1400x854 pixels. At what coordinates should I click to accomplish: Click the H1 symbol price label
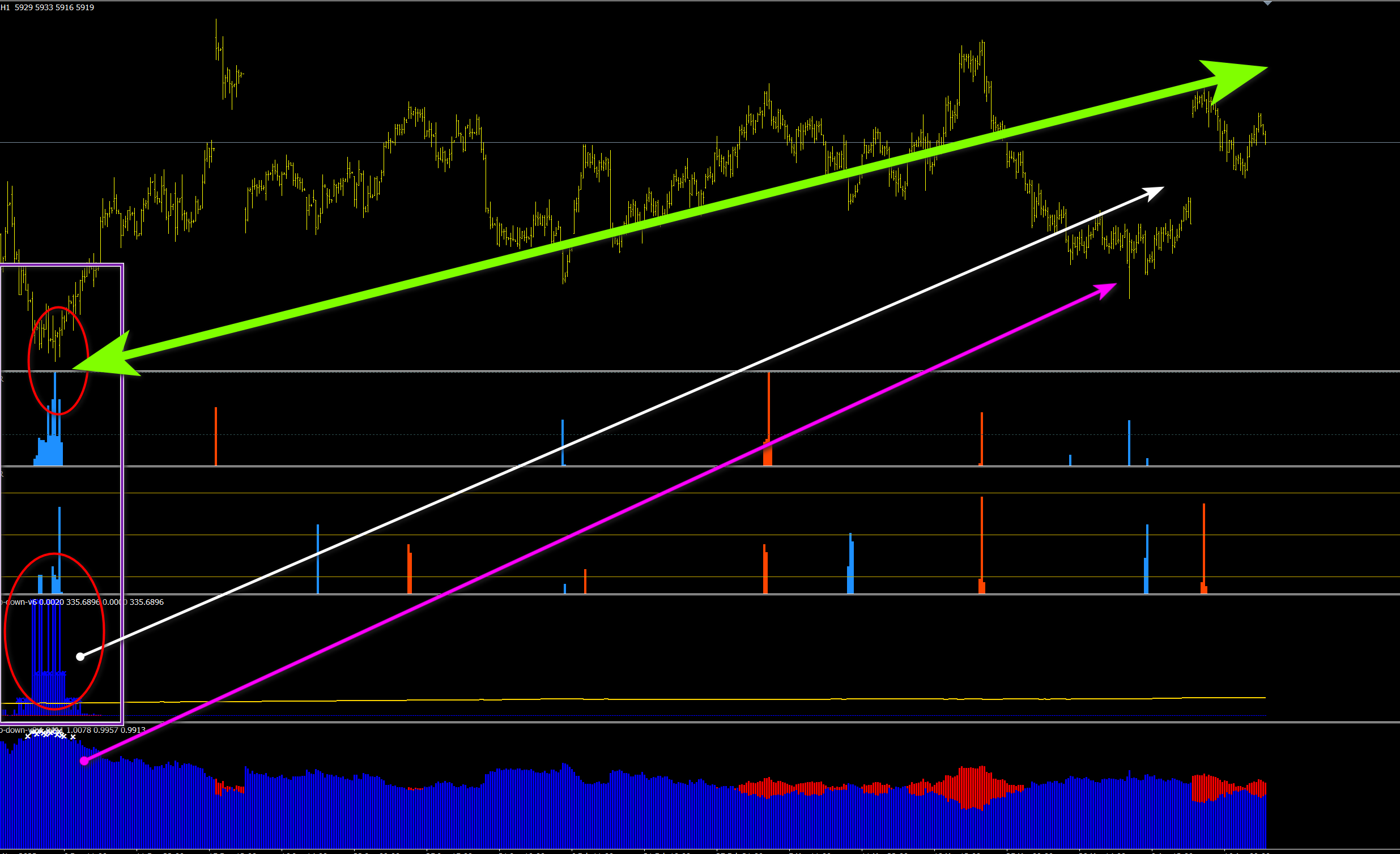48,7
